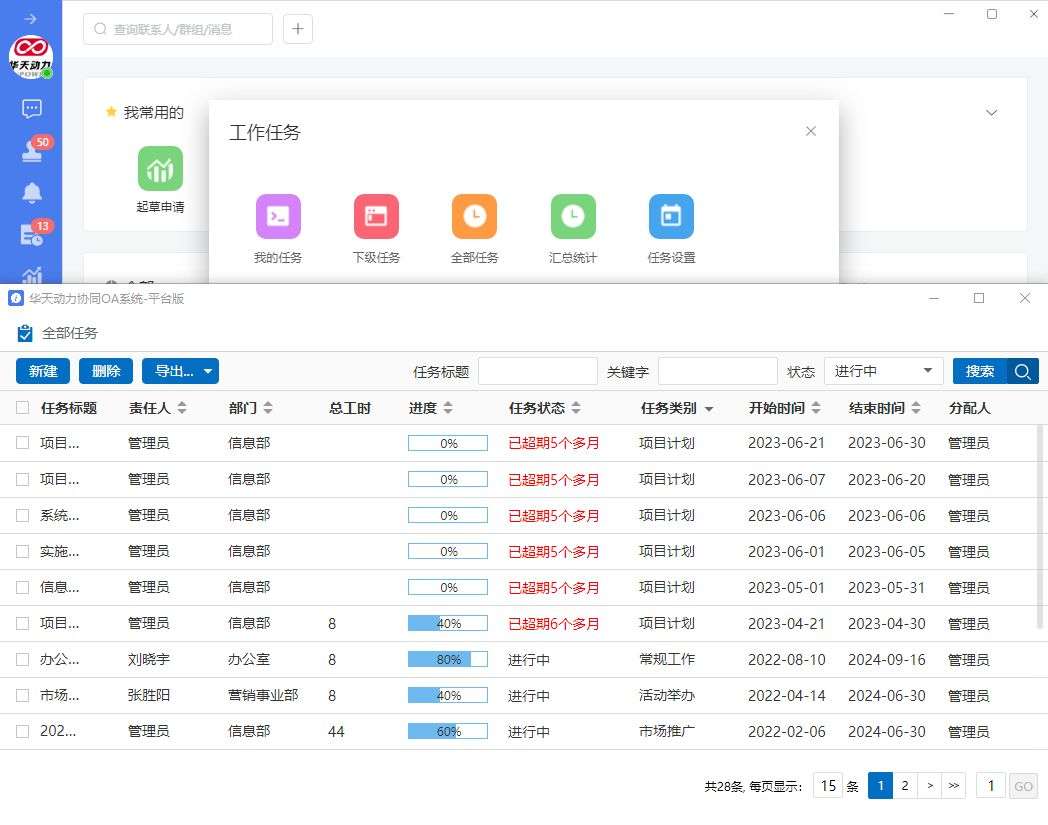The image size is (1048, 825).
Task: Go to page 2 of results
Action: [x=904, y=785]
